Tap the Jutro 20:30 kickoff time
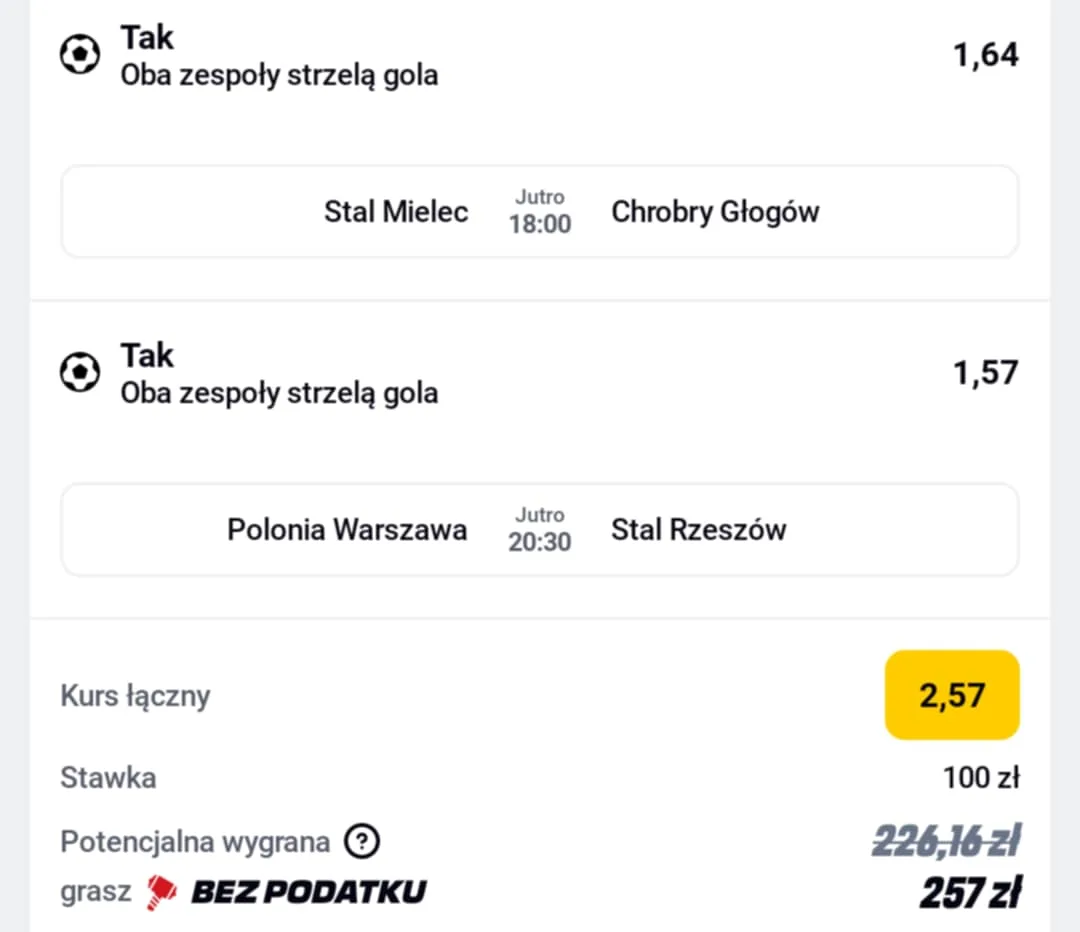 540,530
